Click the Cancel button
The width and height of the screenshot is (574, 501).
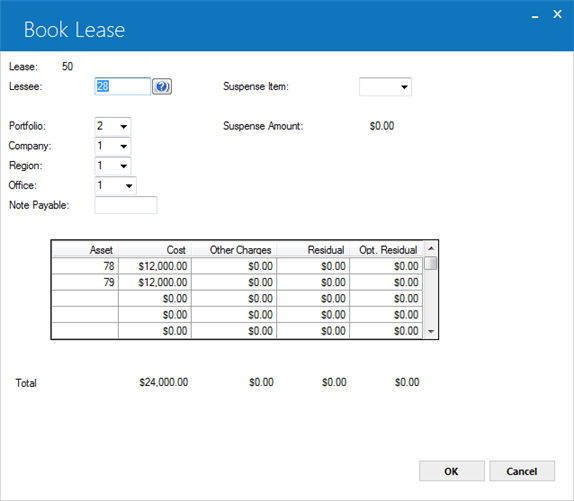pyautogui.click(x=522, y=471)
